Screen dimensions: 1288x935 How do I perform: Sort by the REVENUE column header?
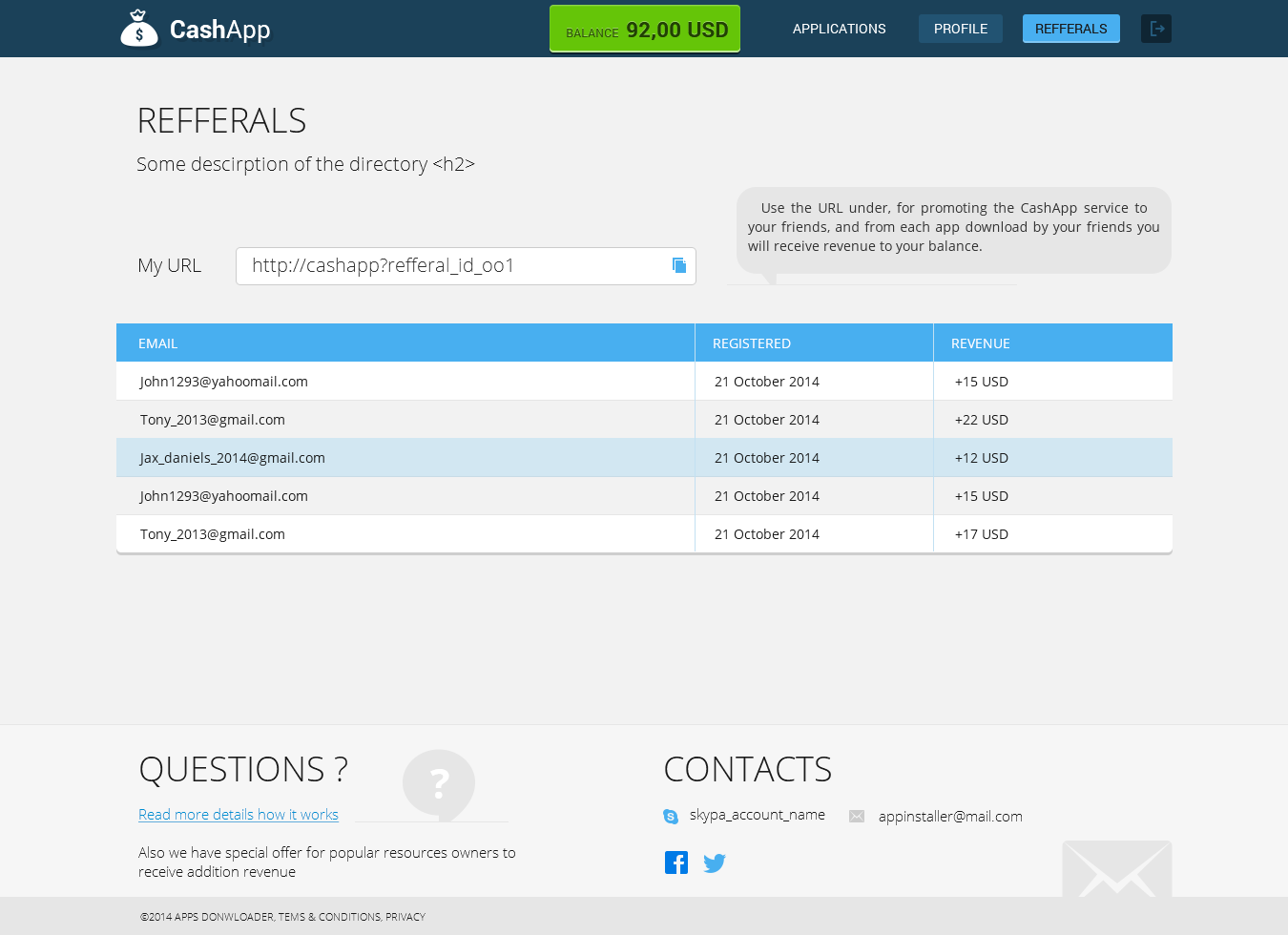coord(981,343)
